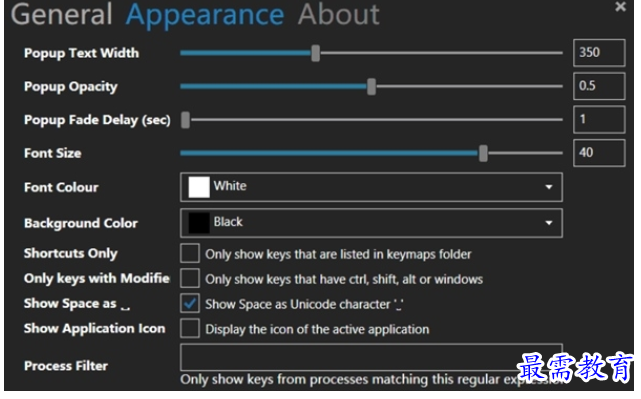Select the Appearance tab

coord(205,16)
